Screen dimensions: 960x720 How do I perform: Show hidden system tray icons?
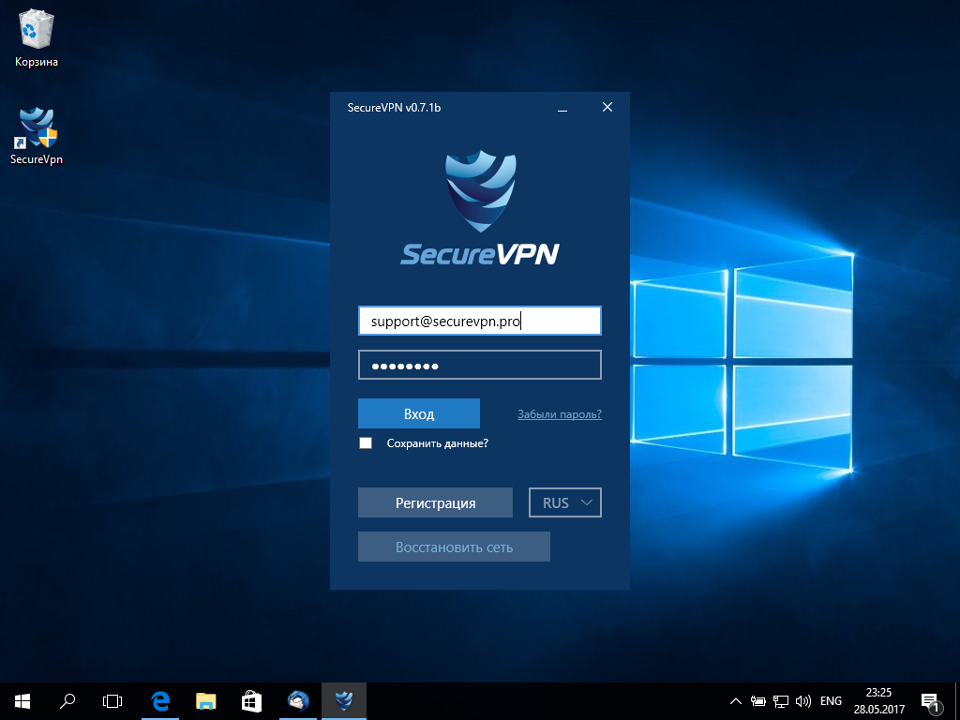coord(736,702)
